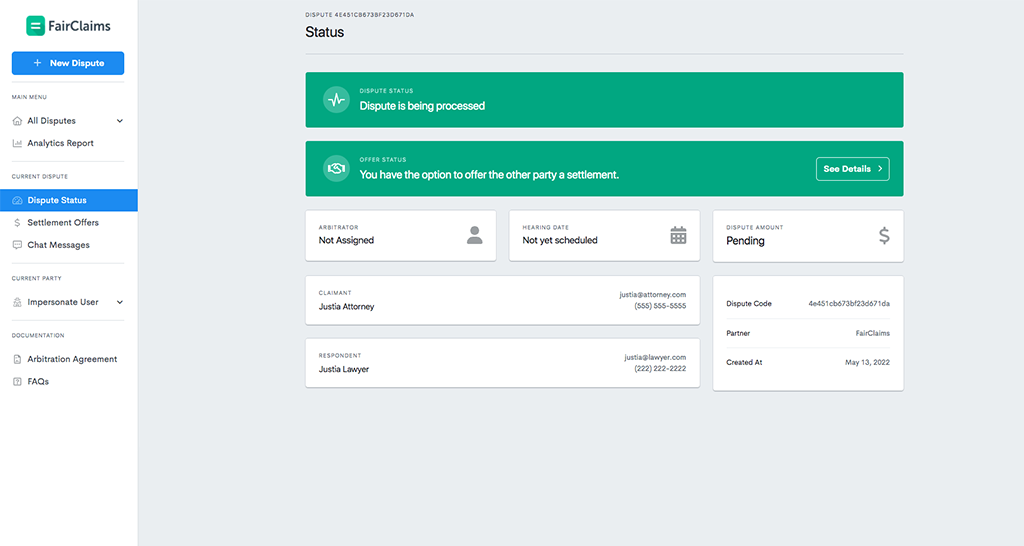
Task: Click the offer status handshake icon
Action: tap(336, 168)
